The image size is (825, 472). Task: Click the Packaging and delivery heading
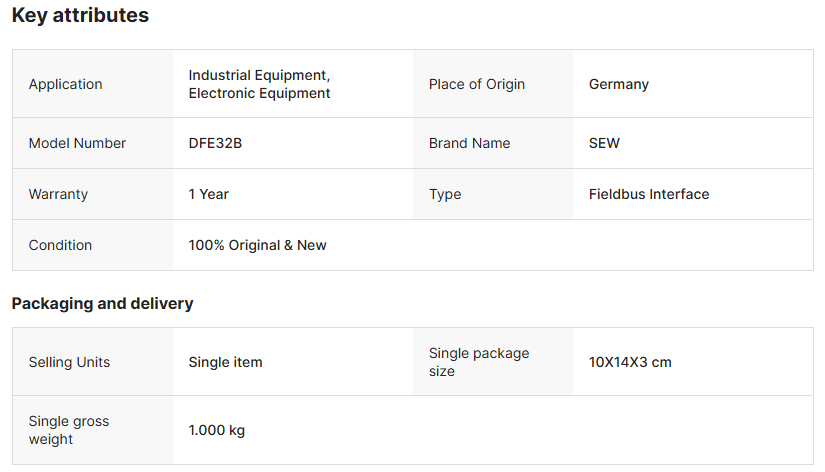(102, 303)
